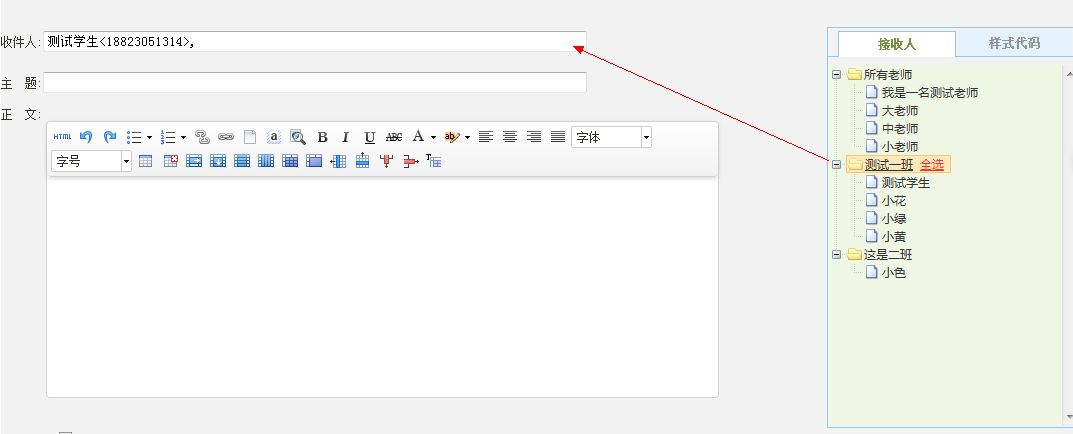Collapse the 这是二班 tree folder
1073x434 pixels.
pyautogui.click(x=836, y=254)
